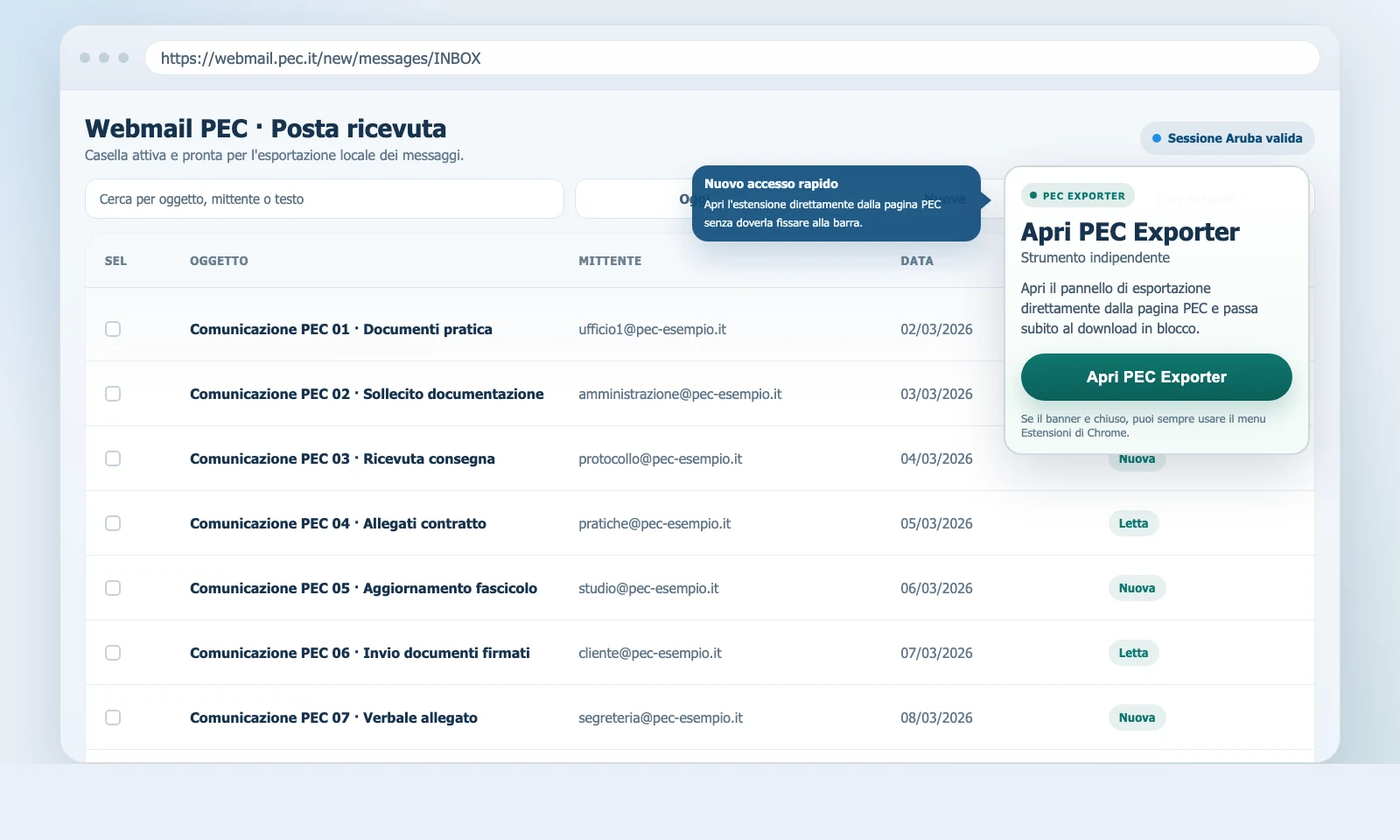Click the Sessione Aruba valida status indicator

[x=1227, y=138]
